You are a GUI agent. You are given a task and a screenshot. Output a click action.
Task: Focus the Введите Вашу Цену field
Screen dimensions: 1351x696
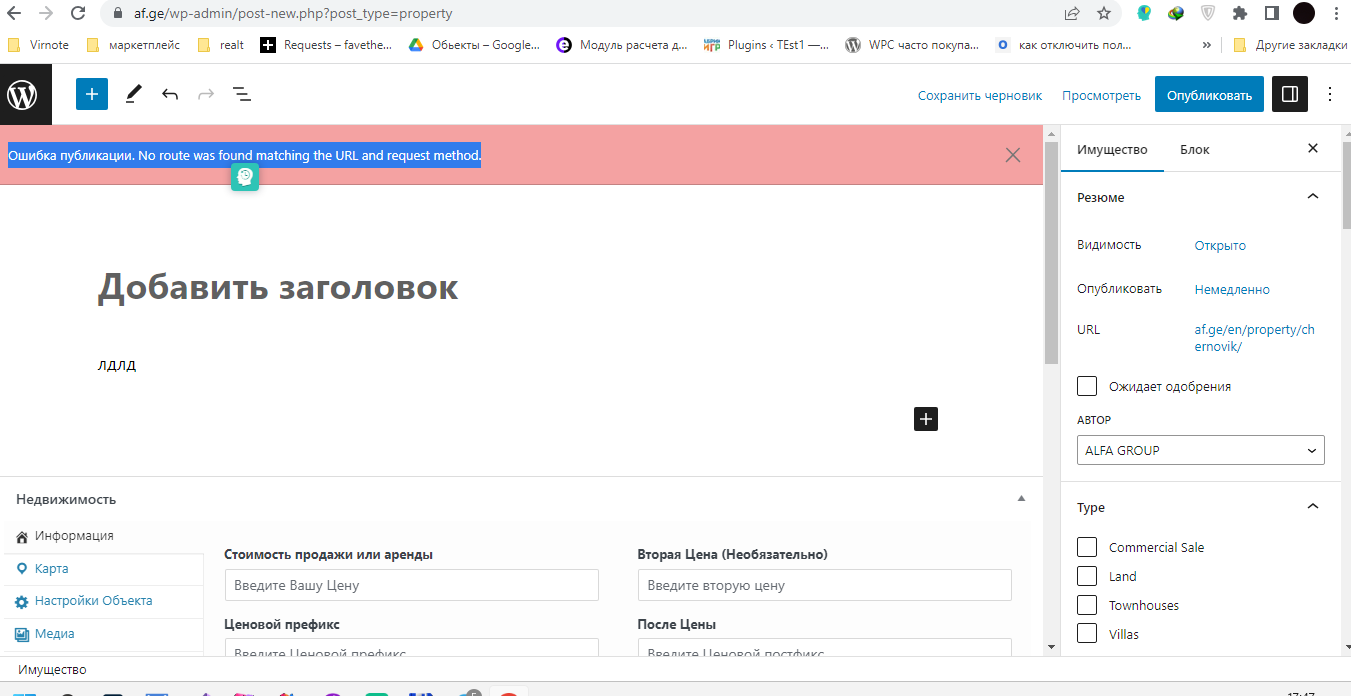pyautogui.click(x=411, y=585)
